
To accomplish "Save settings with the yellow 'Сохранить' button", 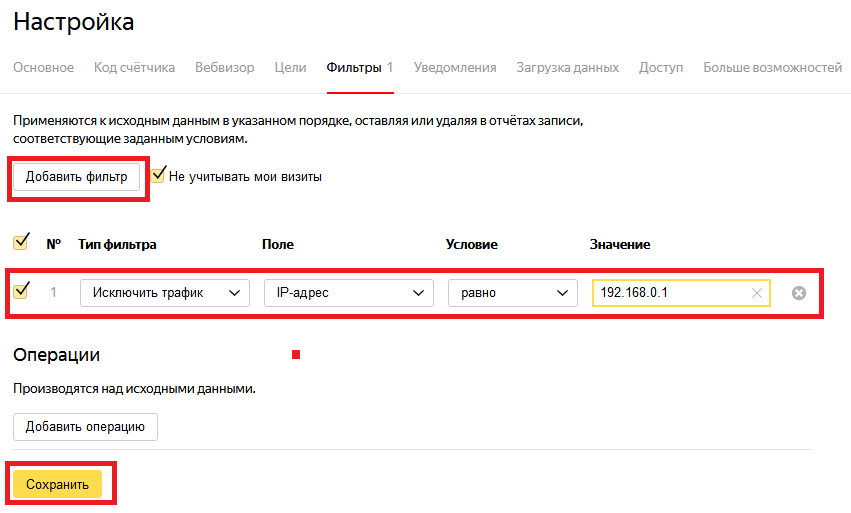I will 58,484.
